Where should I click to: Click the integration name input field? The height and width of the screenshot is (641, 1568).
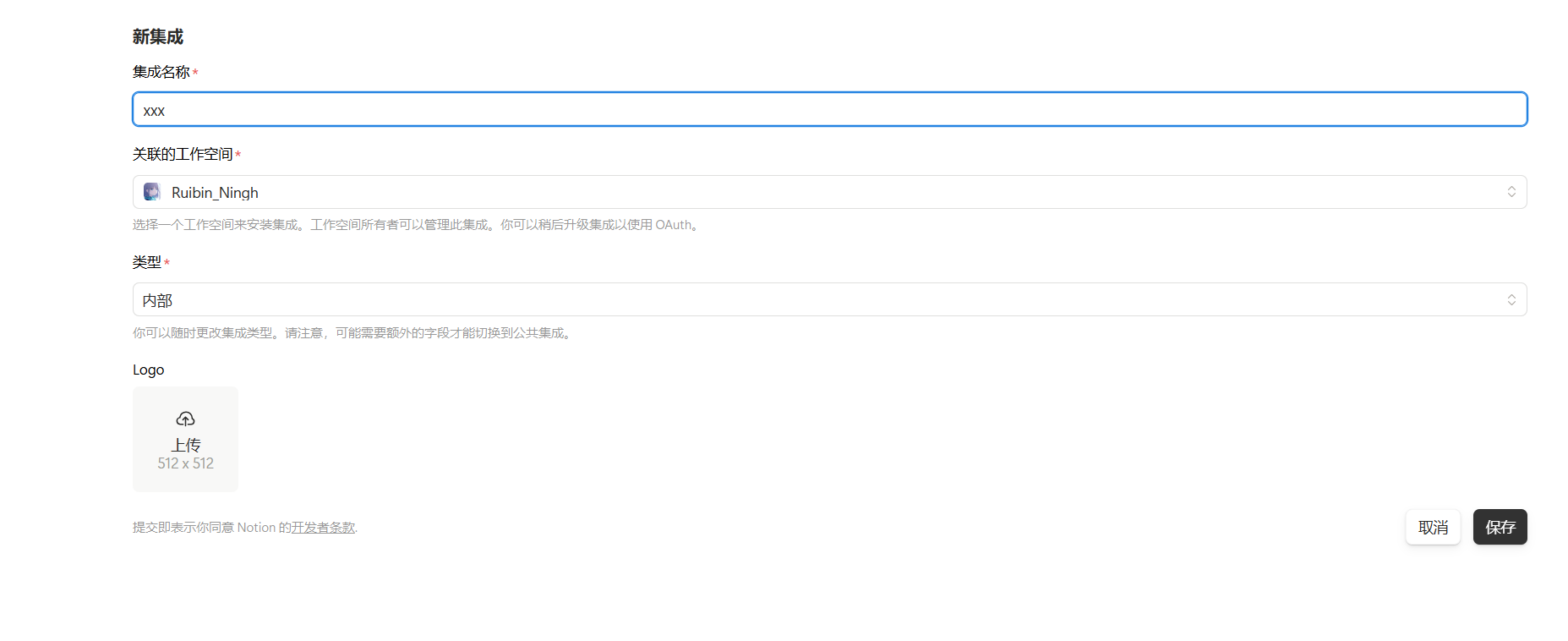coord(829,110)
